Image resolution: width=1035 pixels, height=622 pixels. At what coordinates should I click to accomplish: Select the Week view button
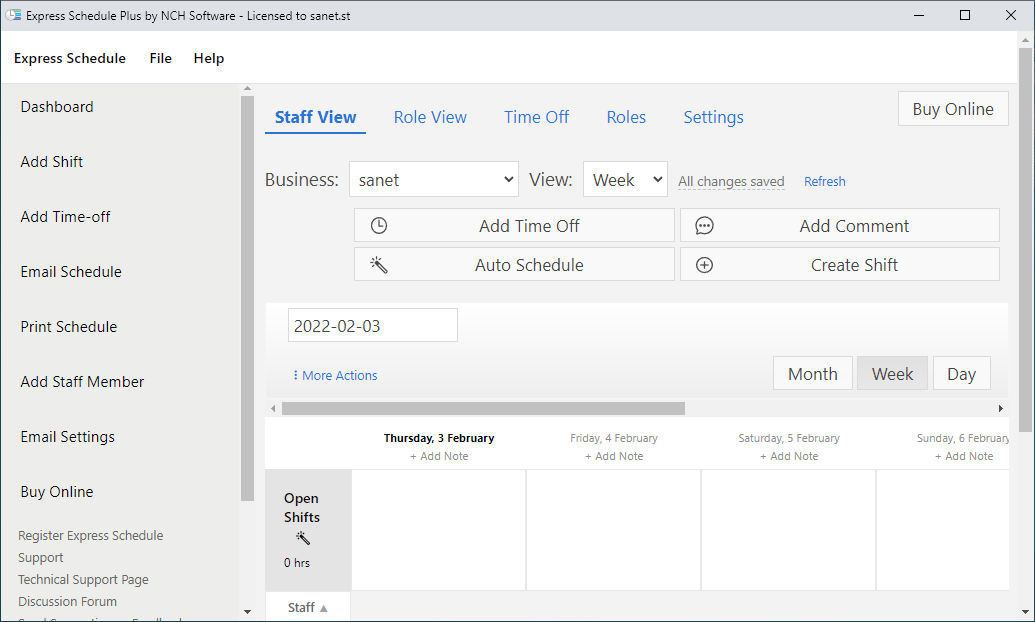tap(892, 374)
